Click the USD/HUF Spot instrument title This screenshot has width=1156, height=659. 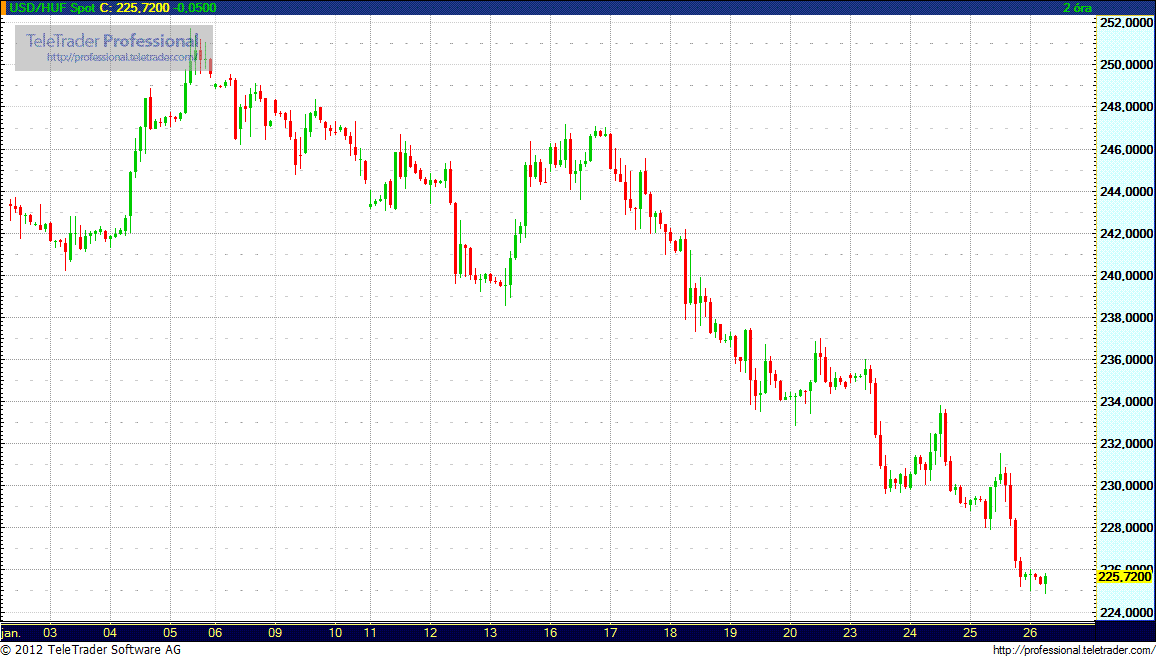point(52,7)
